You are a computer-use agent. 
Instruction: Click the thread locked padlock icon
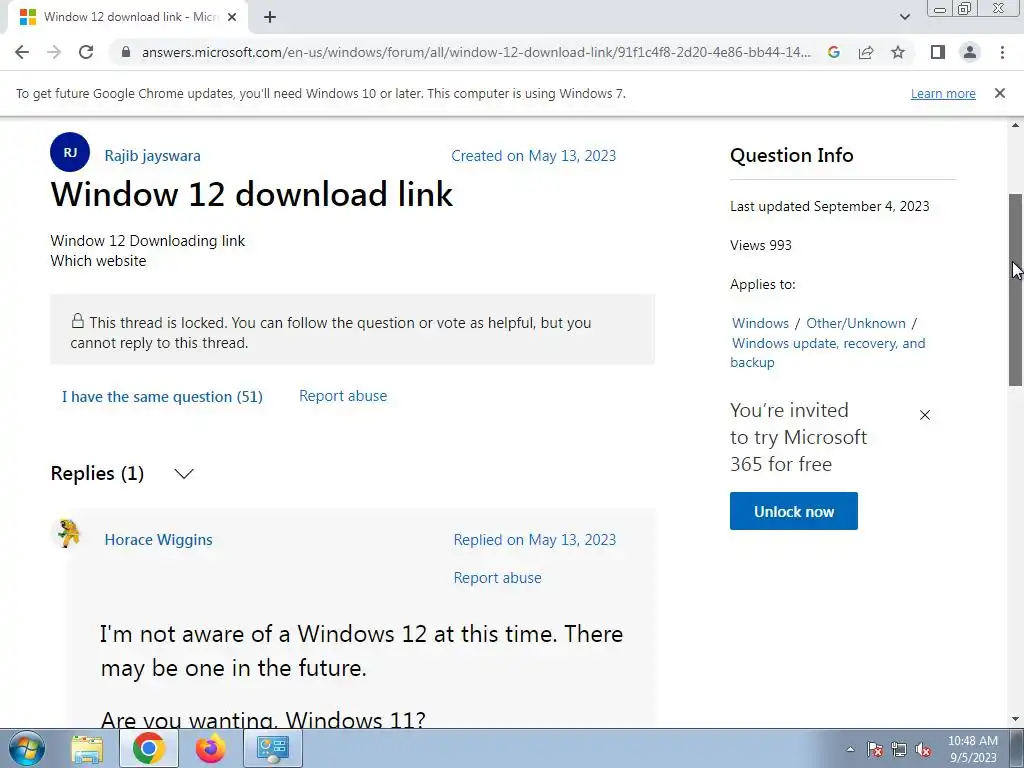(78, 321)
